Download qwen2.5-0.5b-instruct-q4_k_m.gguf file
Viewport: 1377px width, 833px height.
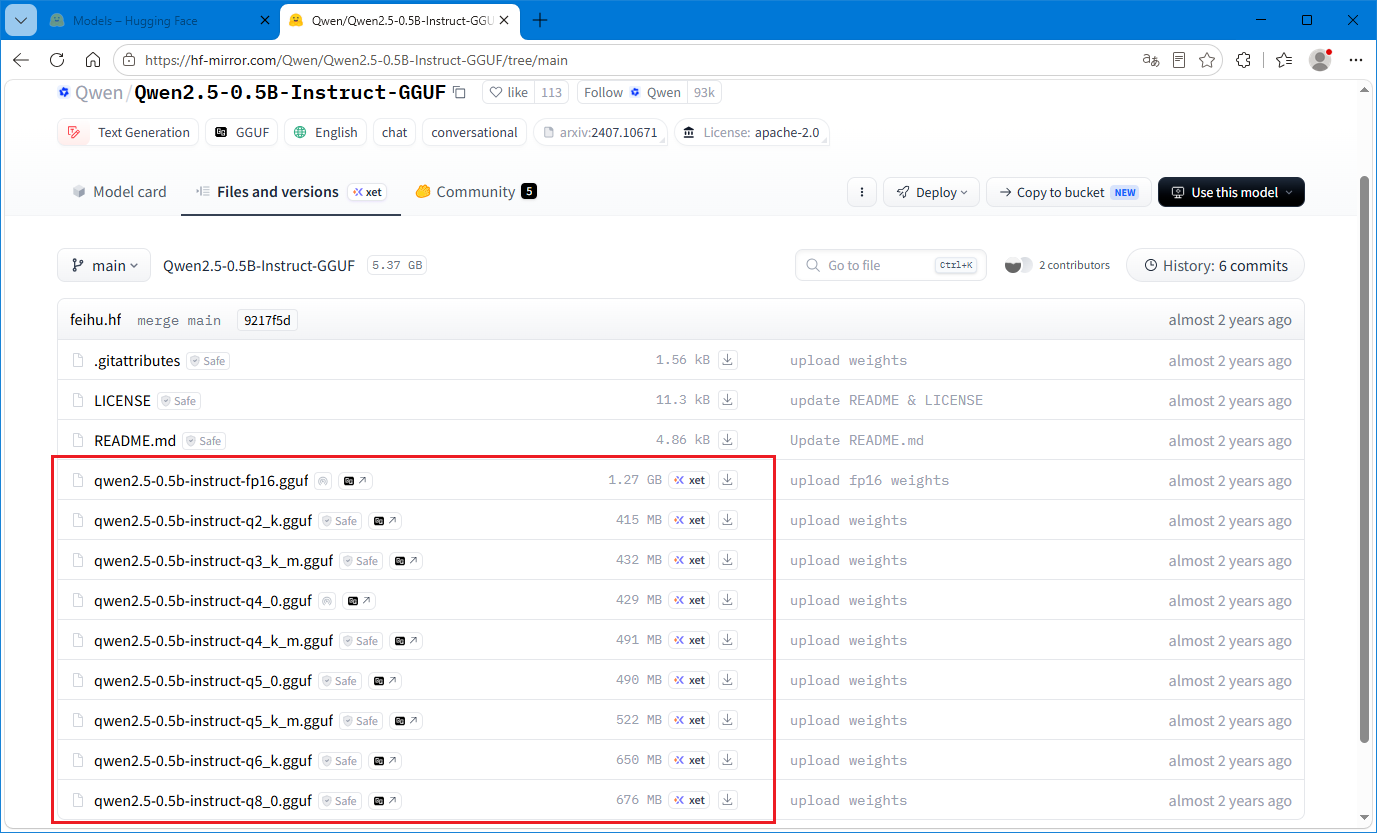728,640
